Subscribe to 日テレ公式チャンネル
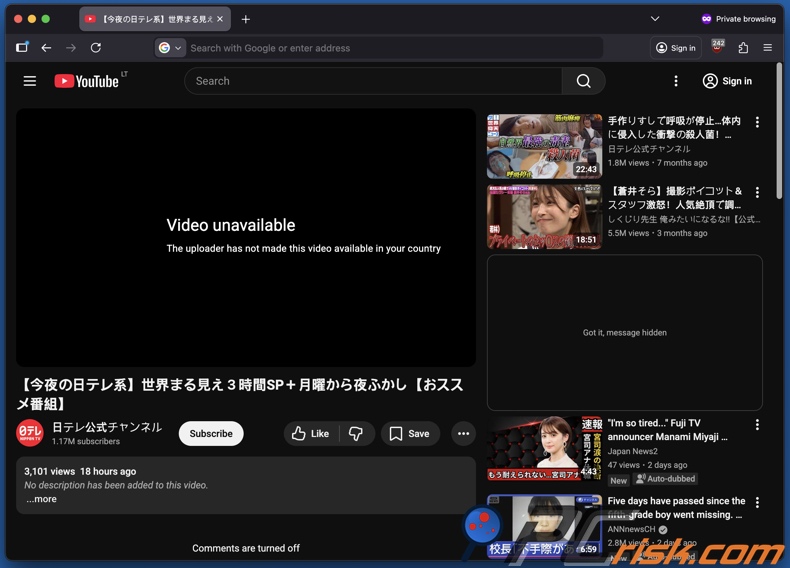Viewport: 790px width, 568px height. [x=211, y=433]
